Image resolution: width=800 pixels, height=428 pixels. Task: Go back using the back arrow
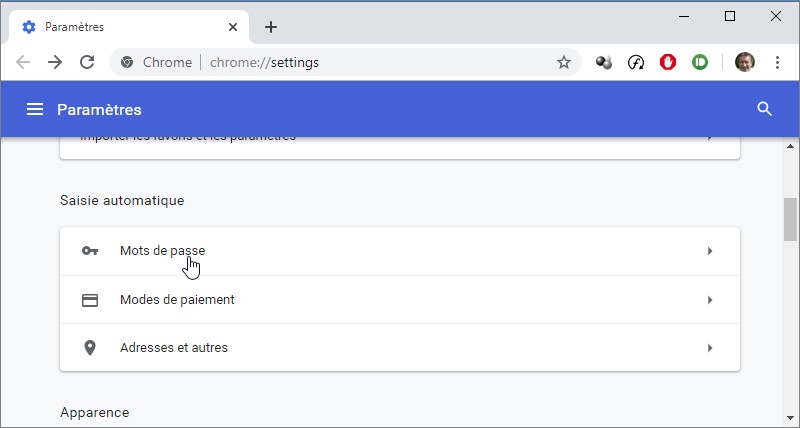coord(23,62)
